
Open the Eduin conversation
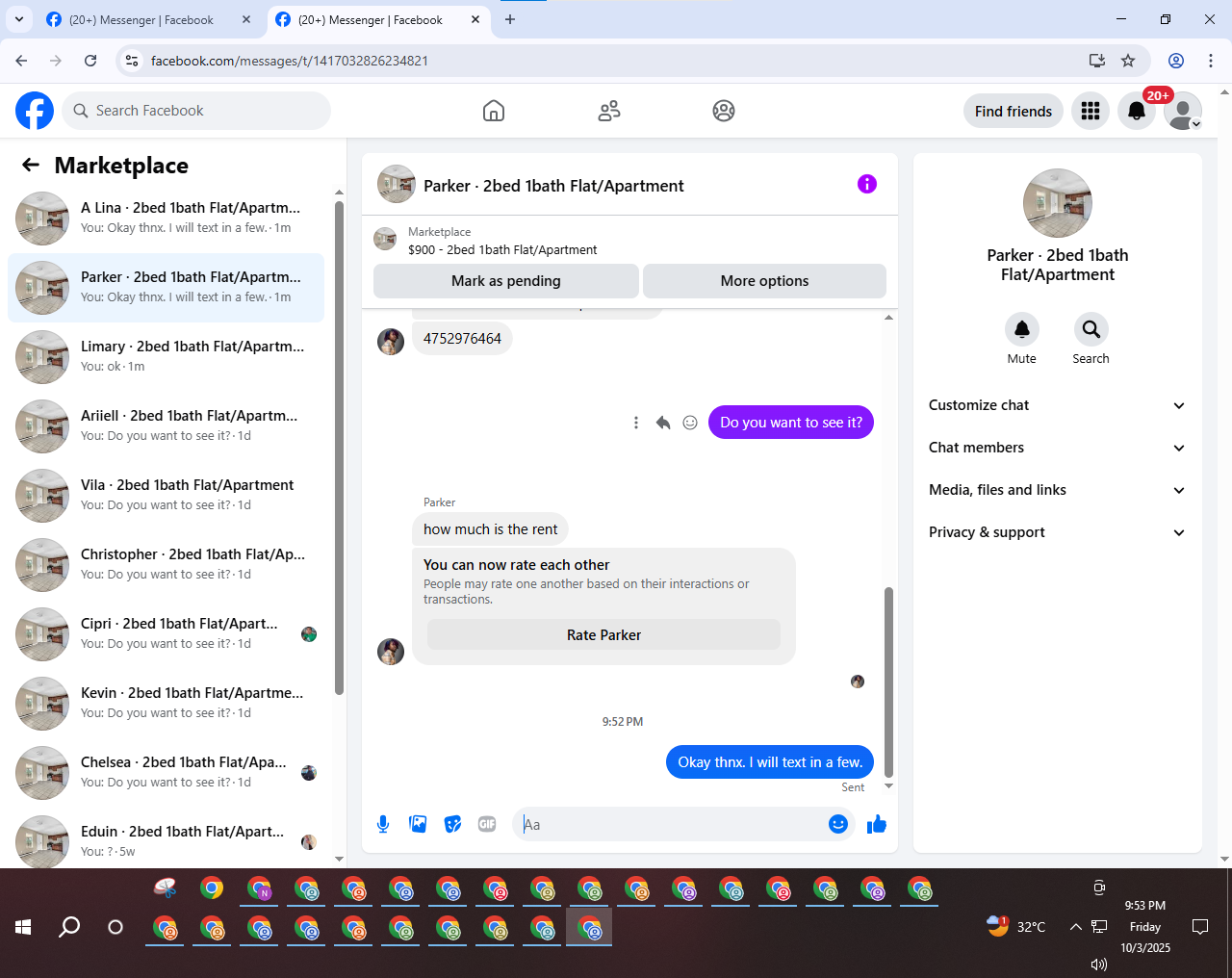[166, 837]
